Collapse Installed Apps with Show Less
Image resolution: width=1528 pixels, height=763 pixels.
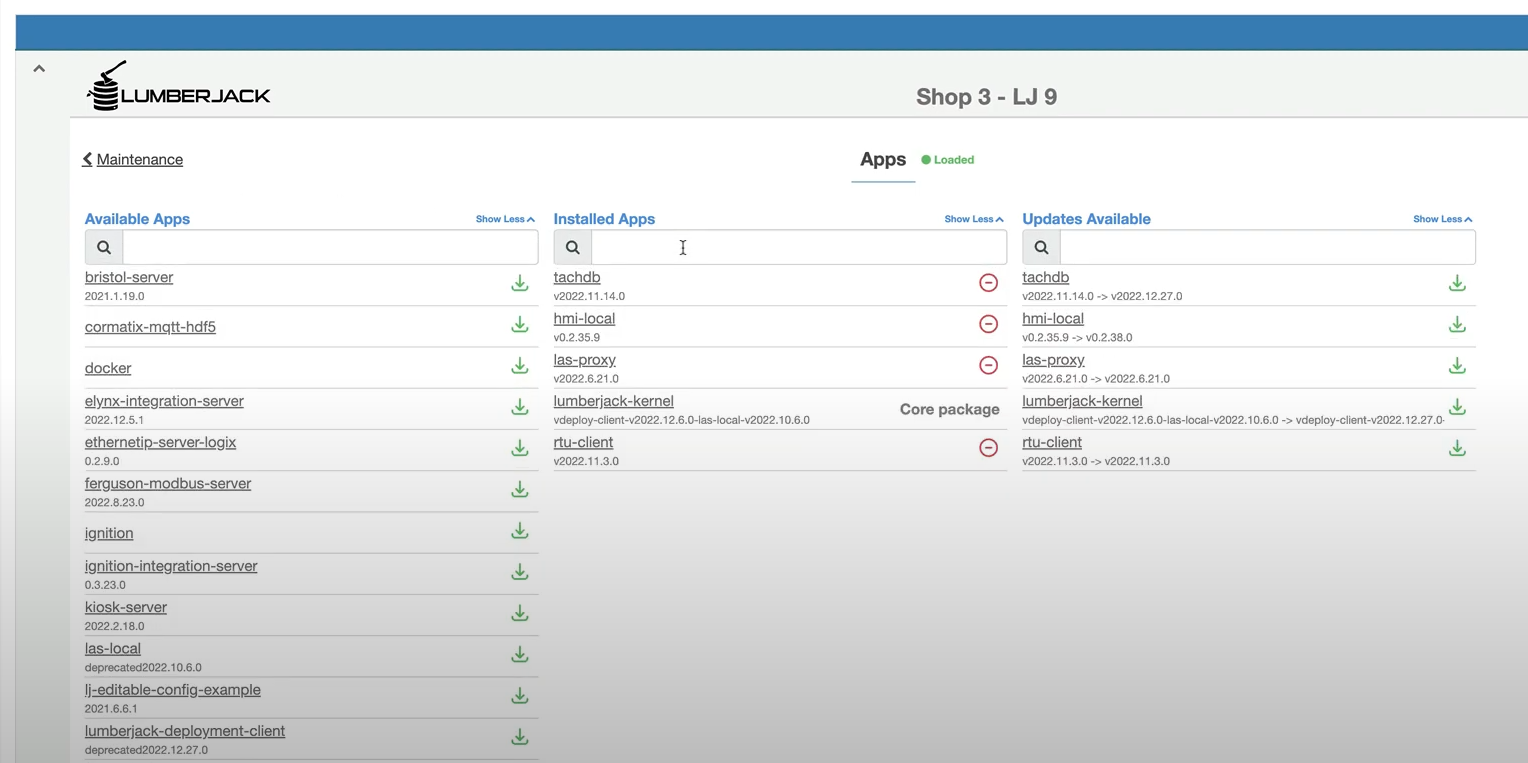[x=974, y=219]
